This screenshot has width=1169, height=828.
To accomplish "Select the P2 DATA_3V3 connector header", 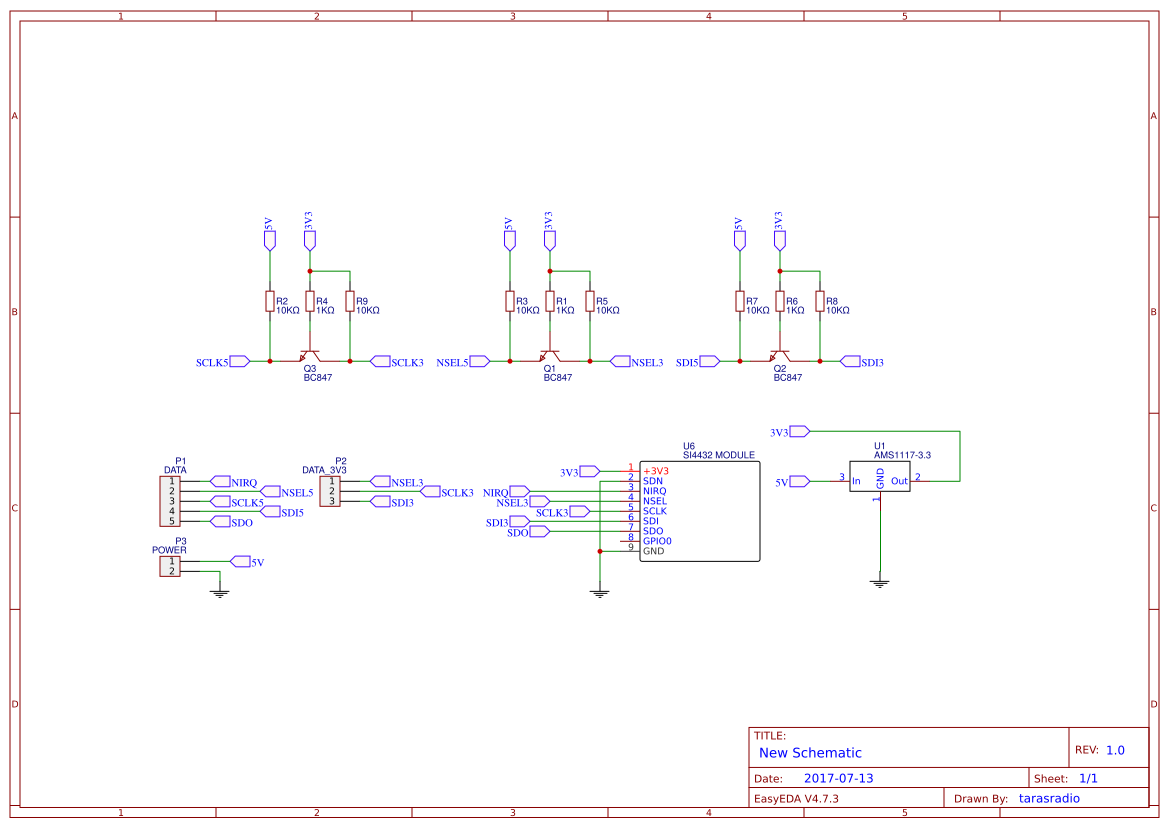I will coord(330,492).
